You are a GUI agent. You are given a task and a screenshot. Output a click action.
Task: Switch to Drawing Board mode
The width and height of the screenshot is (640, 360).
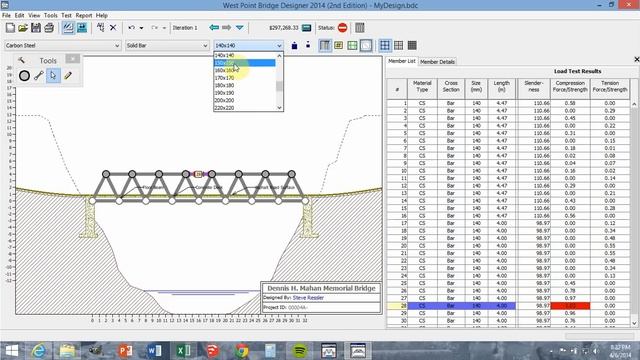(x=68, y=28)
